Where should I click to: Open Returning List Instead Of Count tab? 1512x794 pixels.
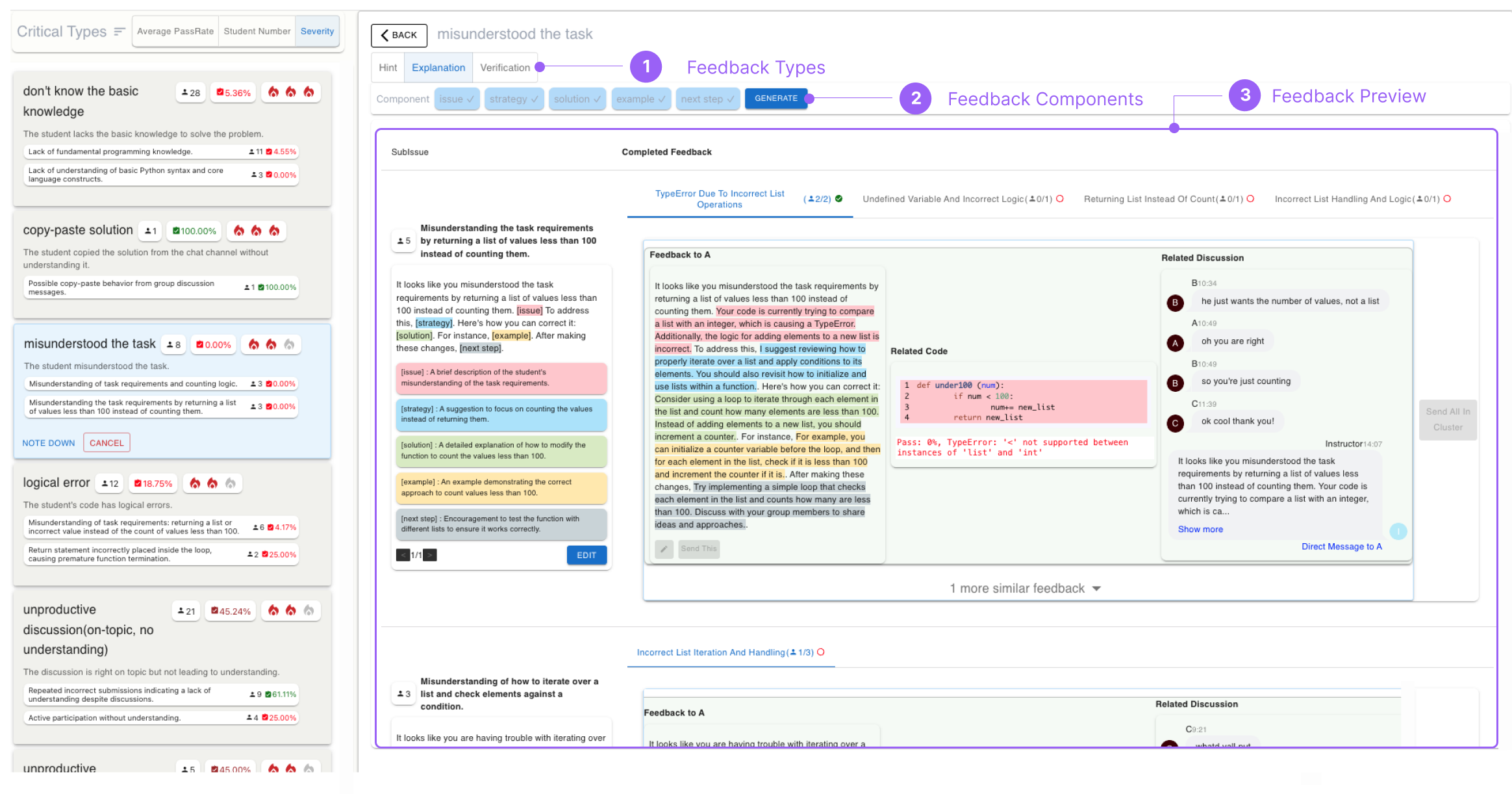tap(1168, 199)
